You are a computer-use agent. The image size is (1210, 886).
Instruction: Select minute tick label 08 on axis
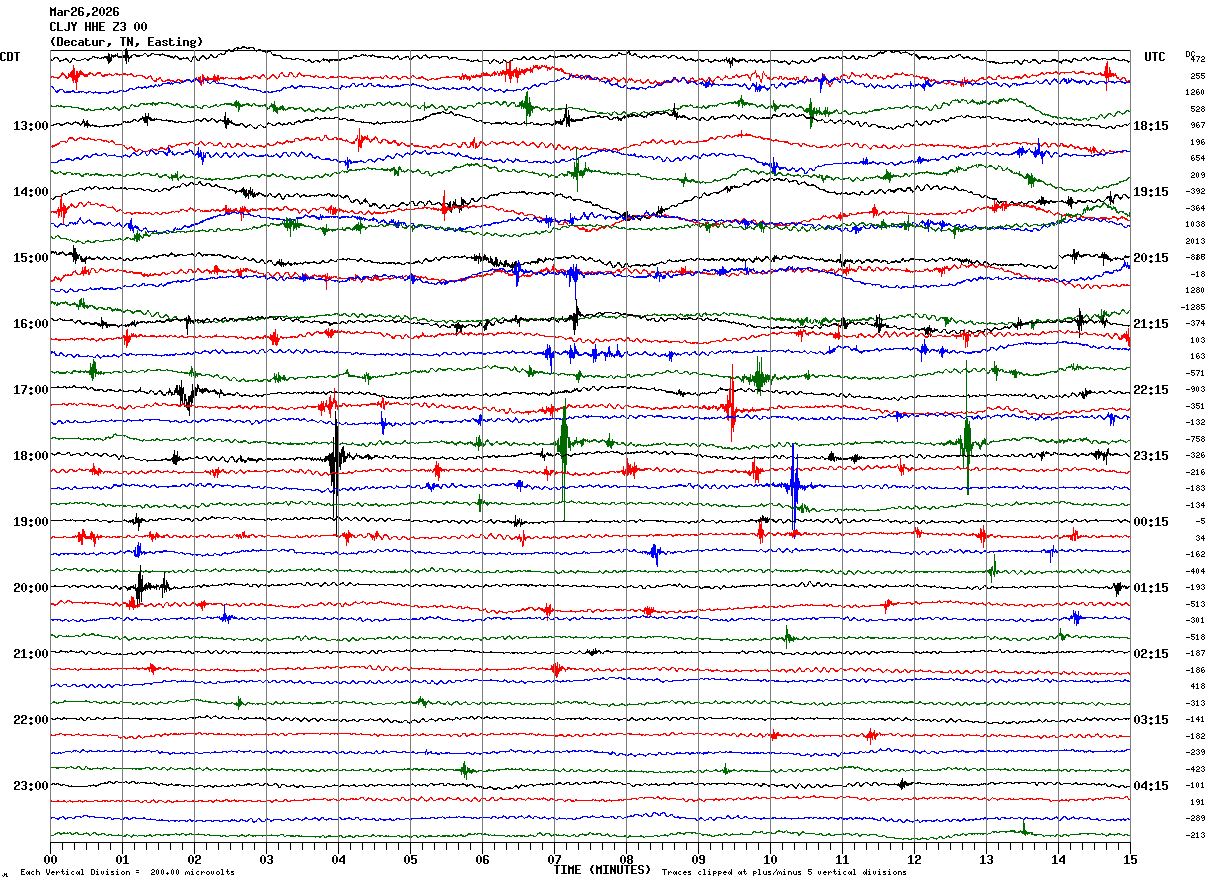626,859
